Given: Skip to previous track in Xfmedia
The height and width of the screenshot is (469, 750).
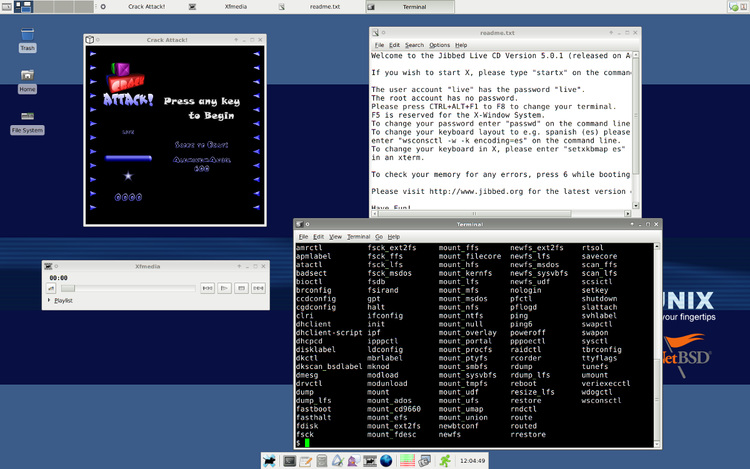Looking at the screenshot, I should (x=208, y=288).
